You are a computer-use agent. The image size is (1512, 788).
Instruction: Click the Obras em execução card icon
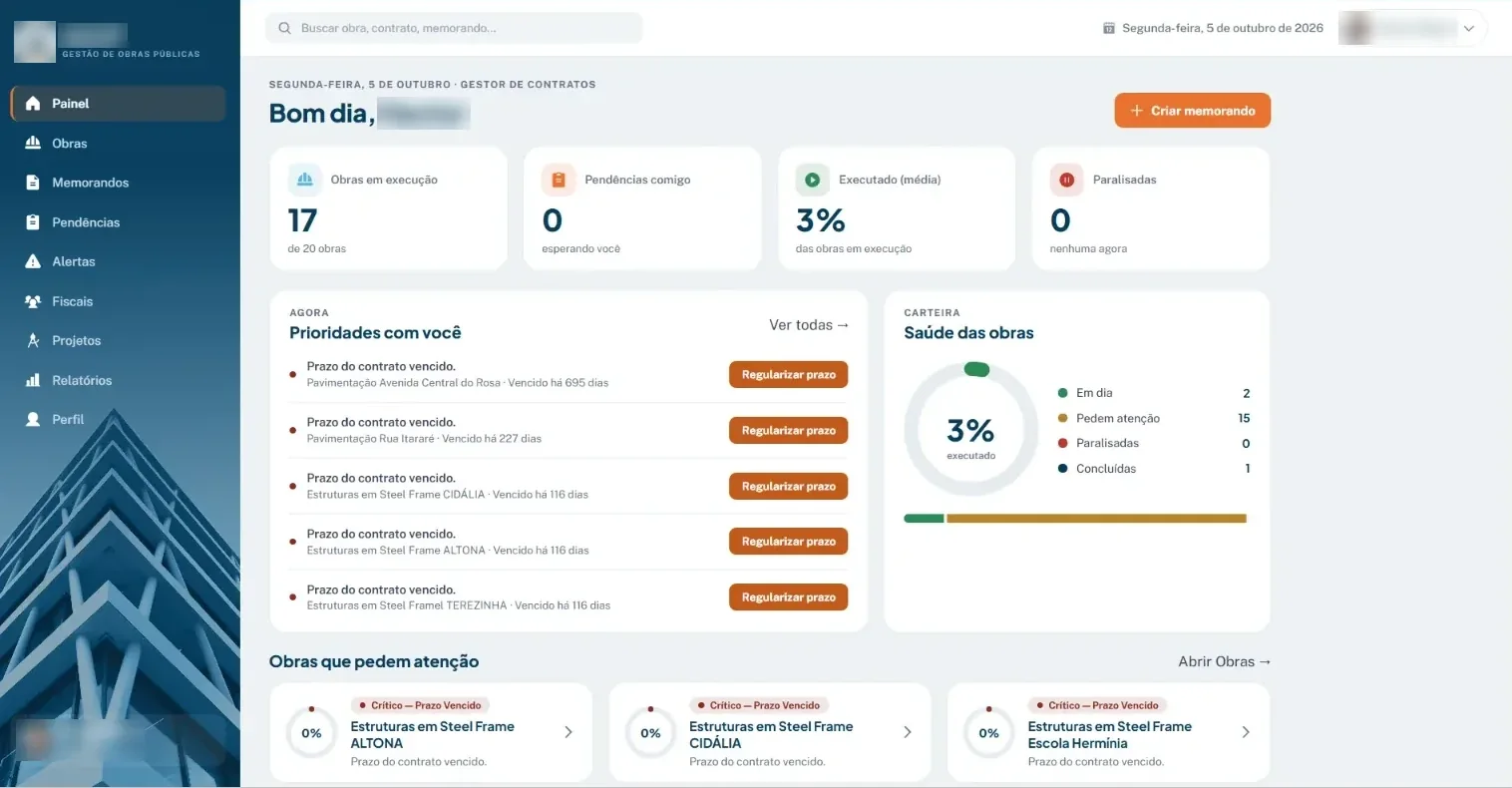point(305,180)
